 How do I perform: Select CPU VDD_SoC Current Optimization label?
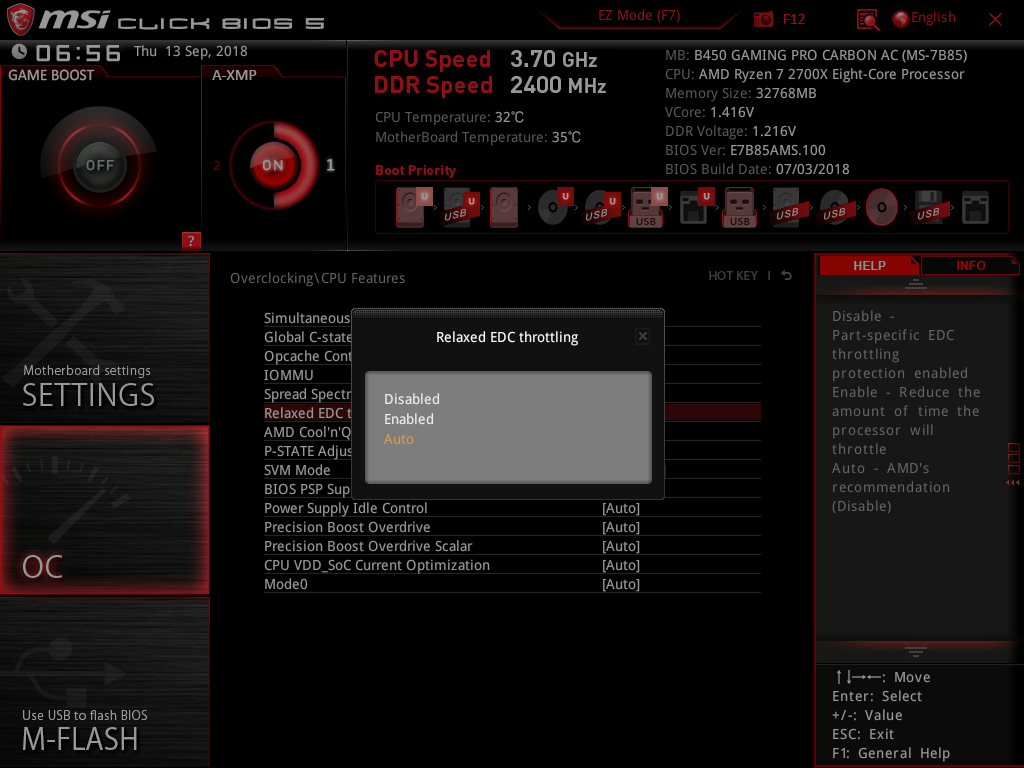click(x=377, y=565)
